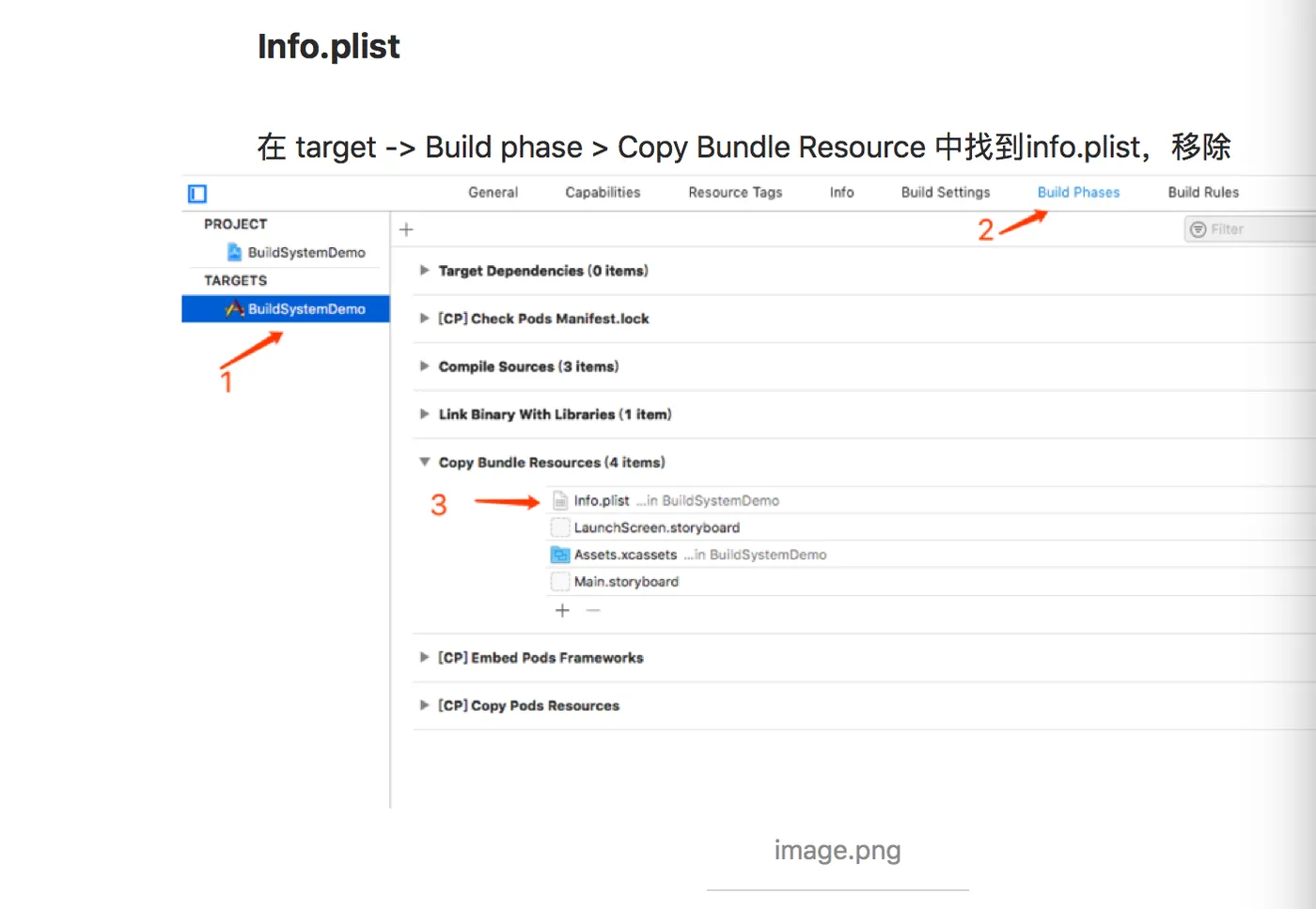Screen dimensions: 1316x909
Task: Click the Info.plist file icon
Action: point(560,500)
